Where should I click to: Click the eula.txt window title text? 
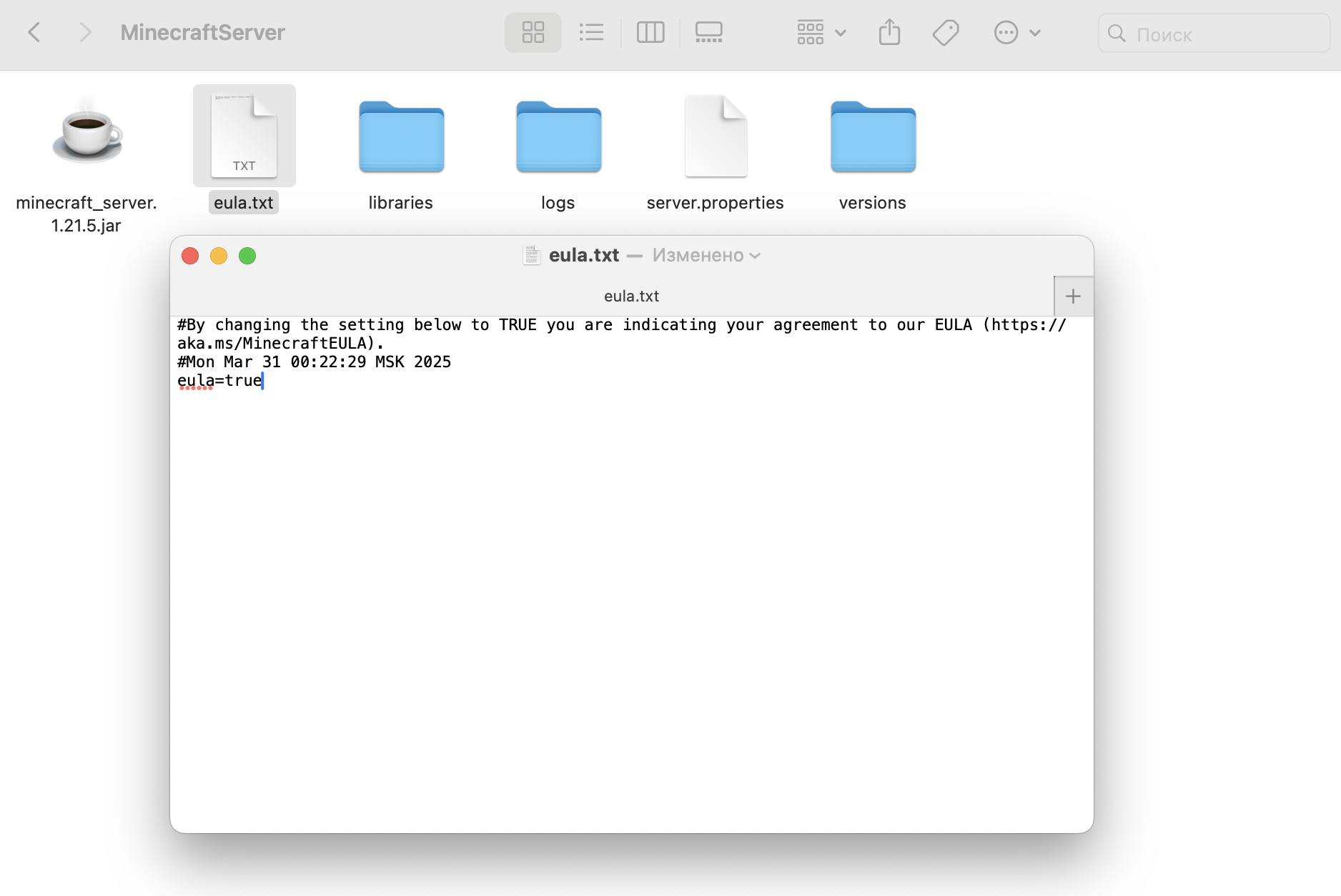point(583,255)
